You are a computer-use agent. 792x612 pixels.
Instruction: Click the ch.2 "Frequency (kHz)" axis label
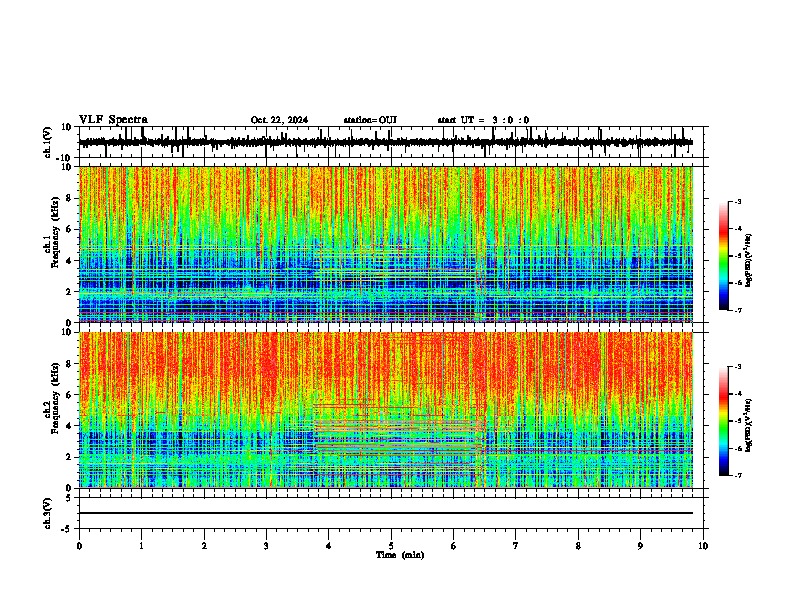[x=55, y=398]
